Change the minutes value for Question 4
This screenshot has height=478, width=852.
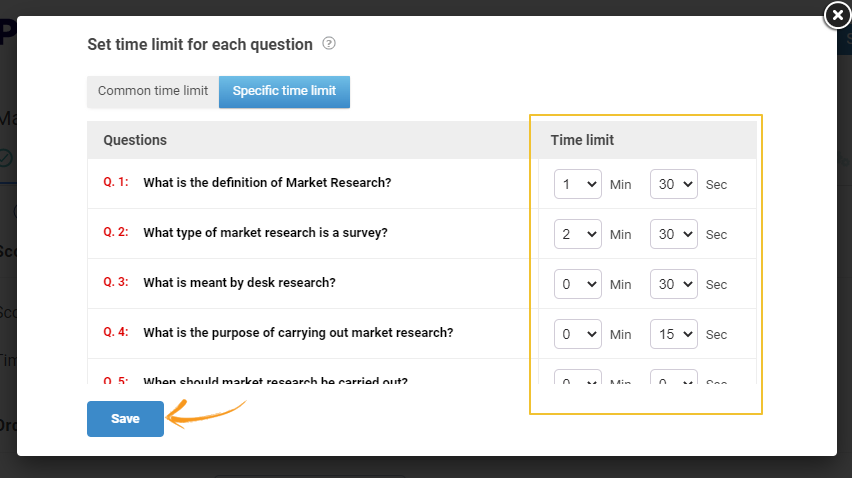click(x=578, y=334)
